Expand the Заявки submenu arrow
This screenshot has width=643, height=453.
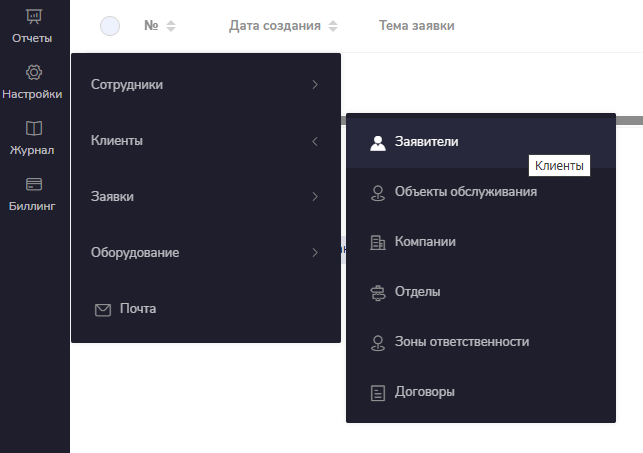point(315,197)
